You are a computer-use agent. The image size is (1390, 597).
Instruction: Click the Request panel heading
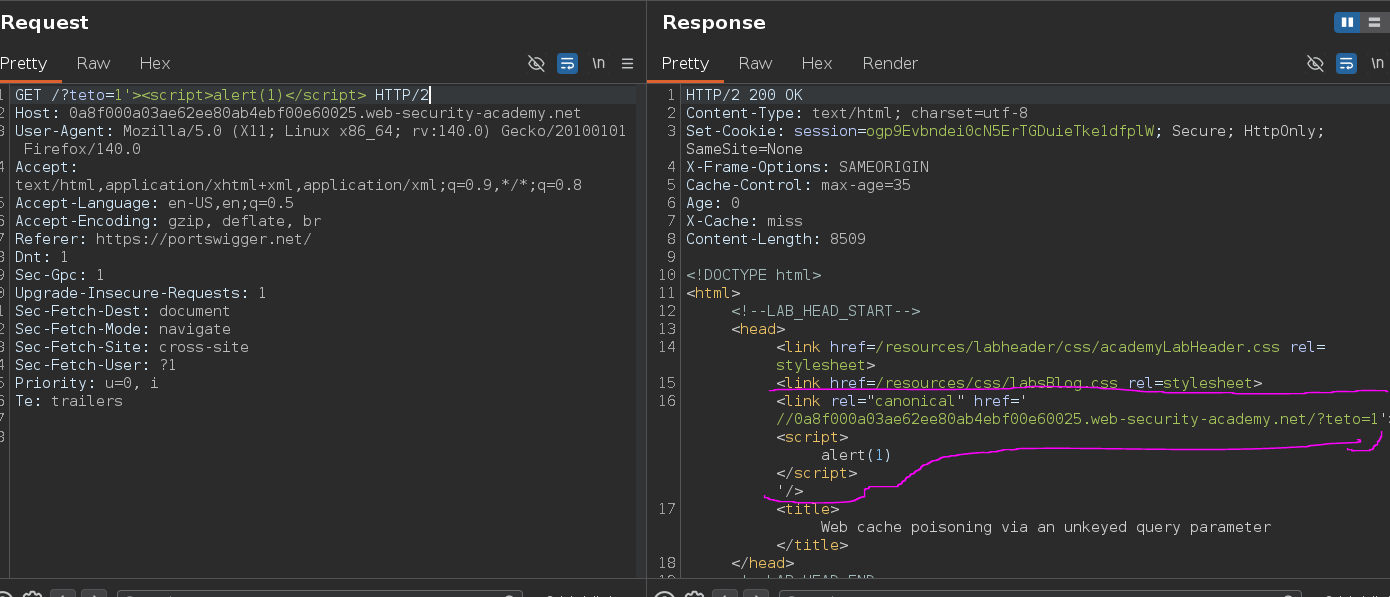tap(44, 22)
